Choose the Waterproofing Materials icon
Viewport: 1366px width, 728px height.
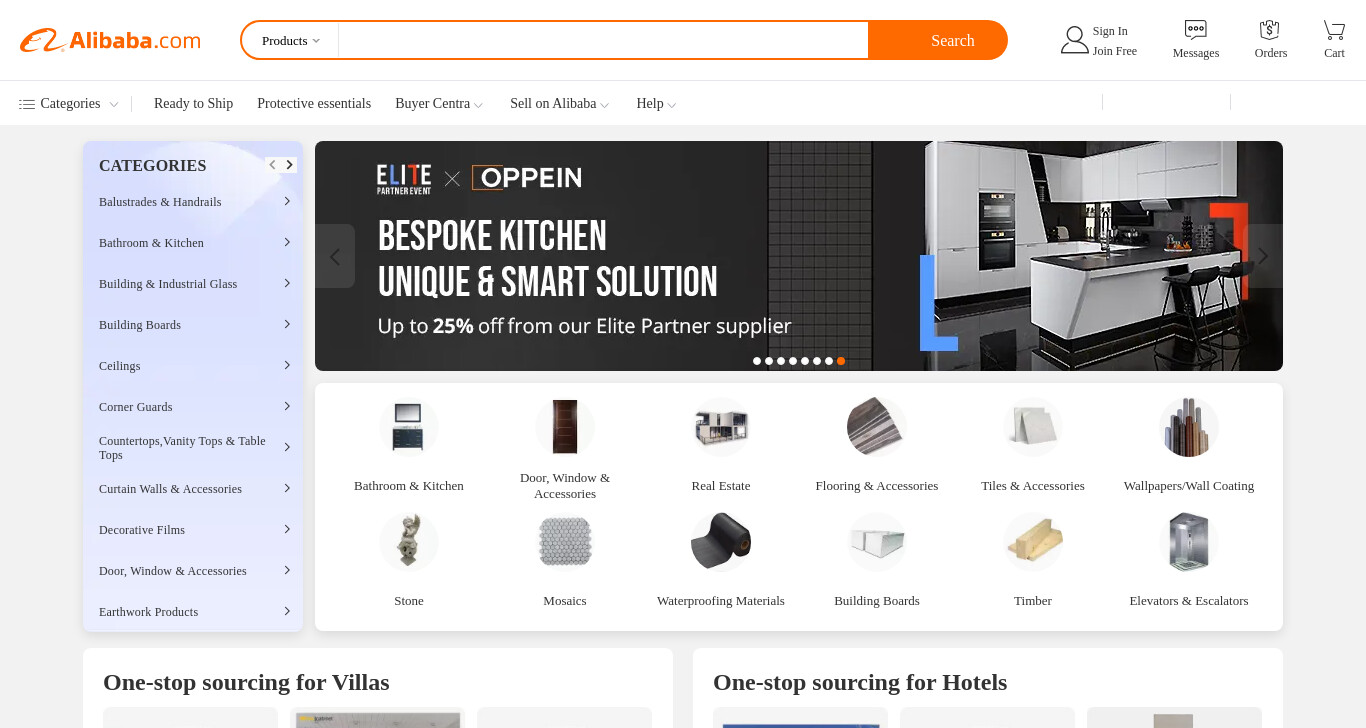(x=720, y=542)
